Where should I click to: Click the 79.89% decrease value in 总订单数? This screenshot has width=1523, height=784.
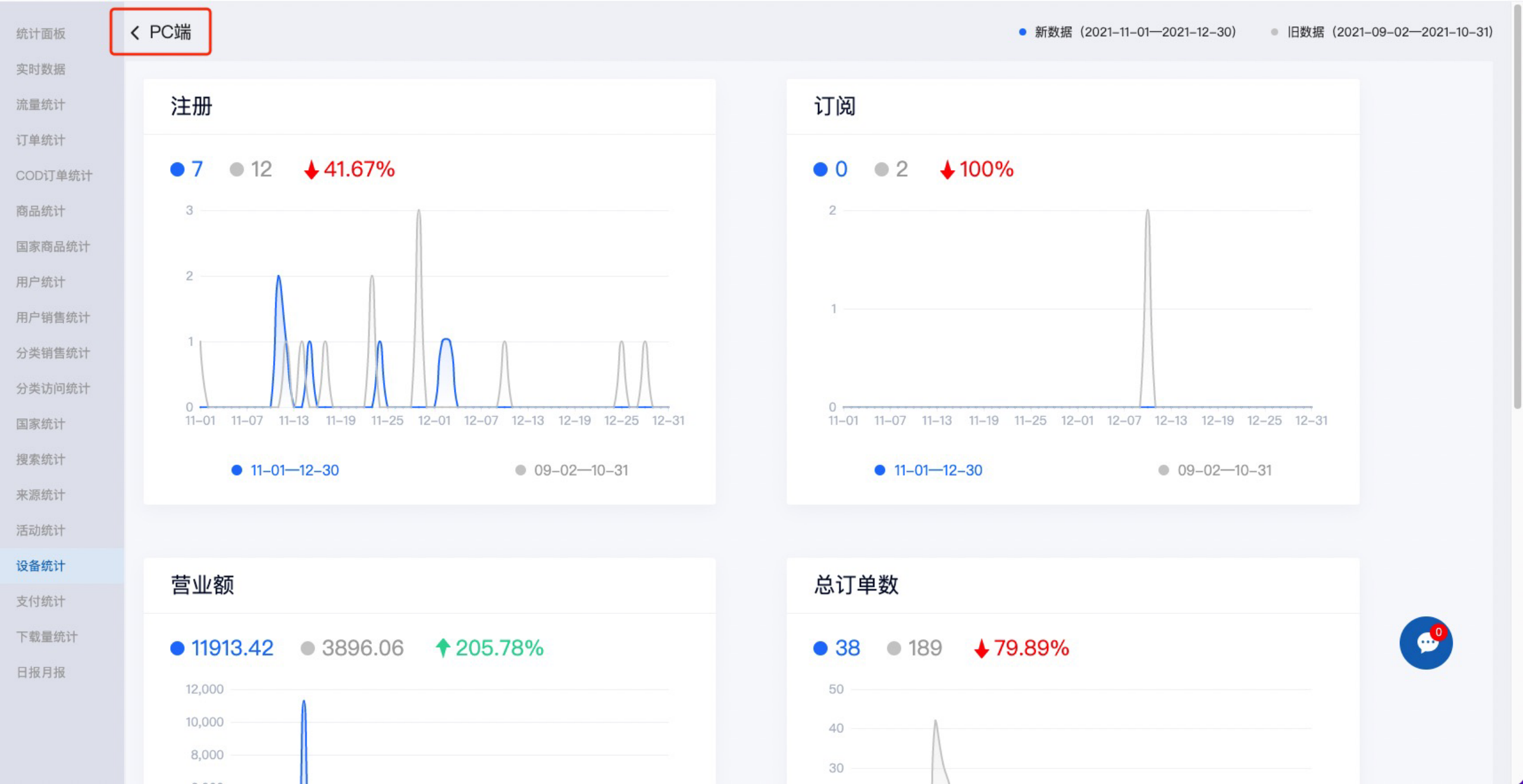click(x=1021, y=648)
